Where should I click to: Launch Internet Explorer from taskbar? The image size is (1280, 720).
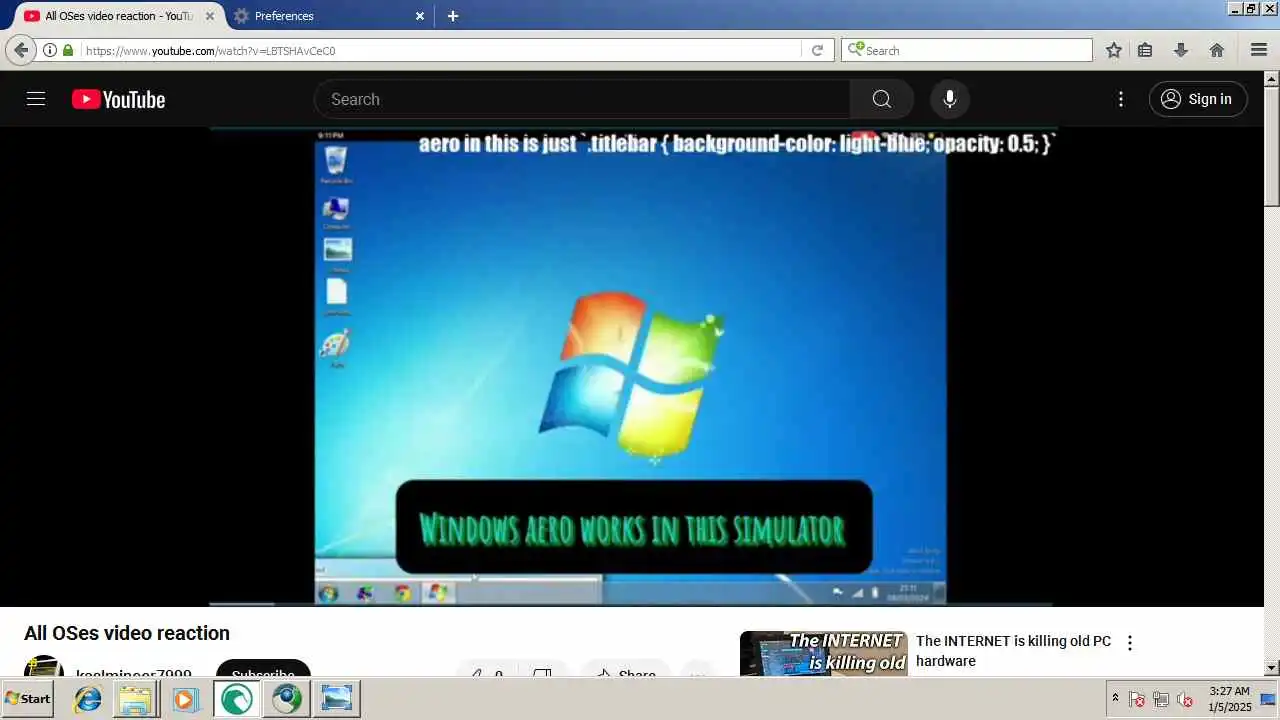point(88,699)
